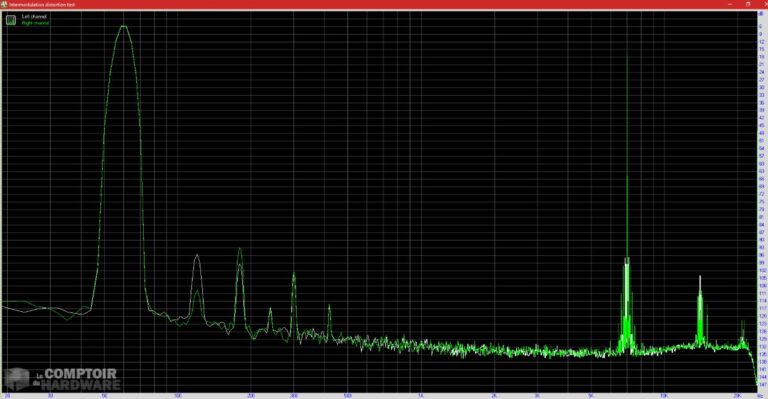
Task: Select the green 'Right channel' legend label
Action: 35,23
